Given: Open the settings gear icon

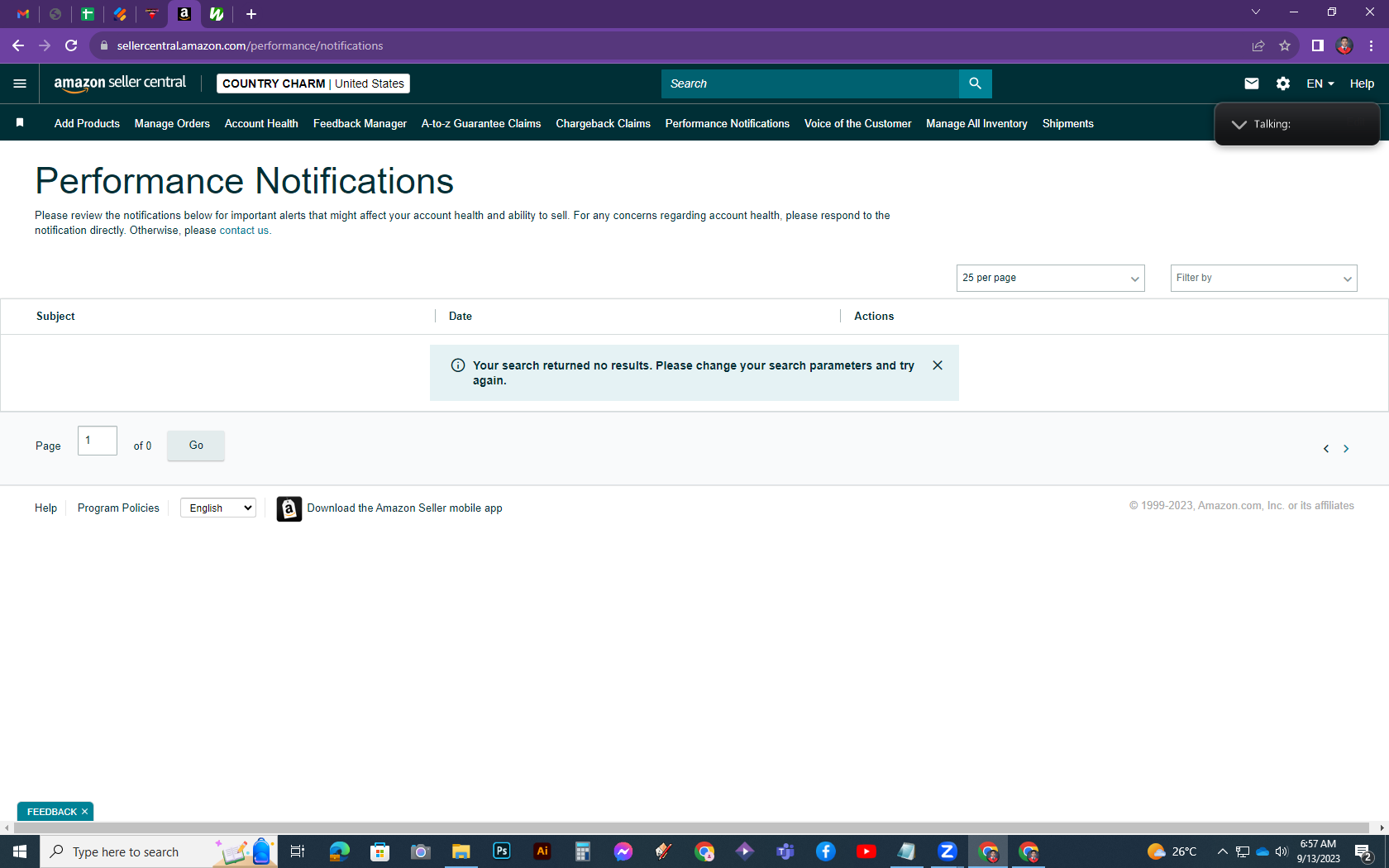Looking at the screenshot, I should click(x=1282, y=83).
